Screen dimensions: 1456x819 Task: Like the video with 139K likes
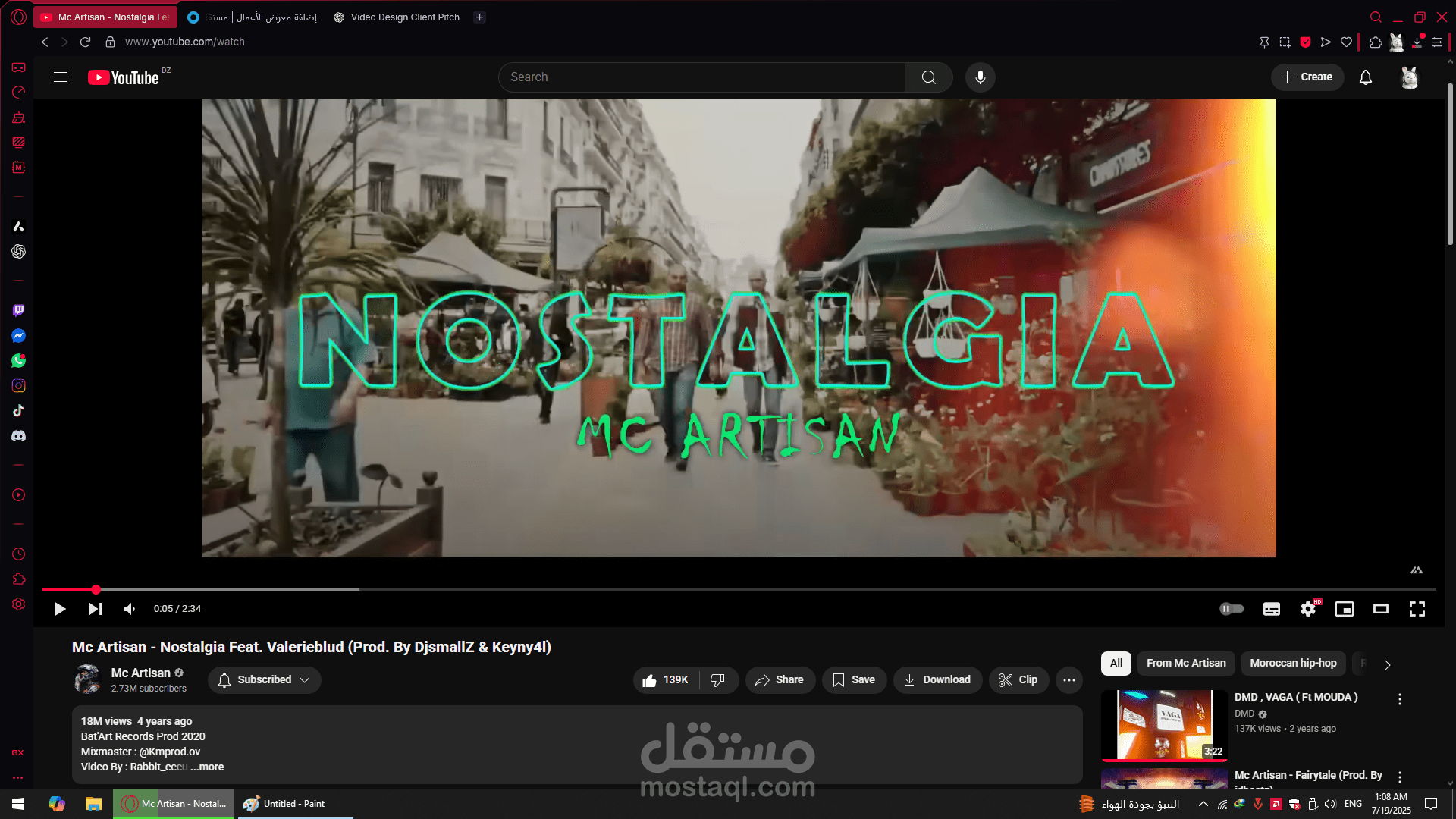666,680
